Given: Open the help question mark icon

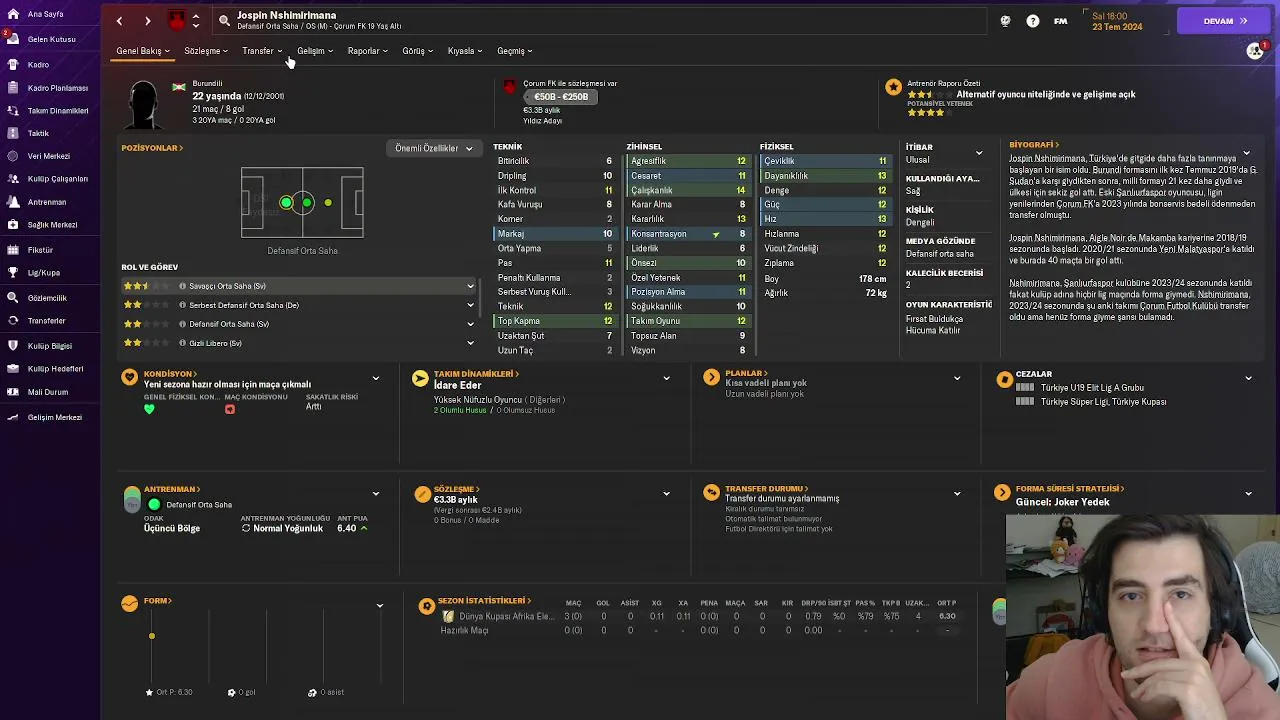Looking at the screenshot, I should 1033,21.
